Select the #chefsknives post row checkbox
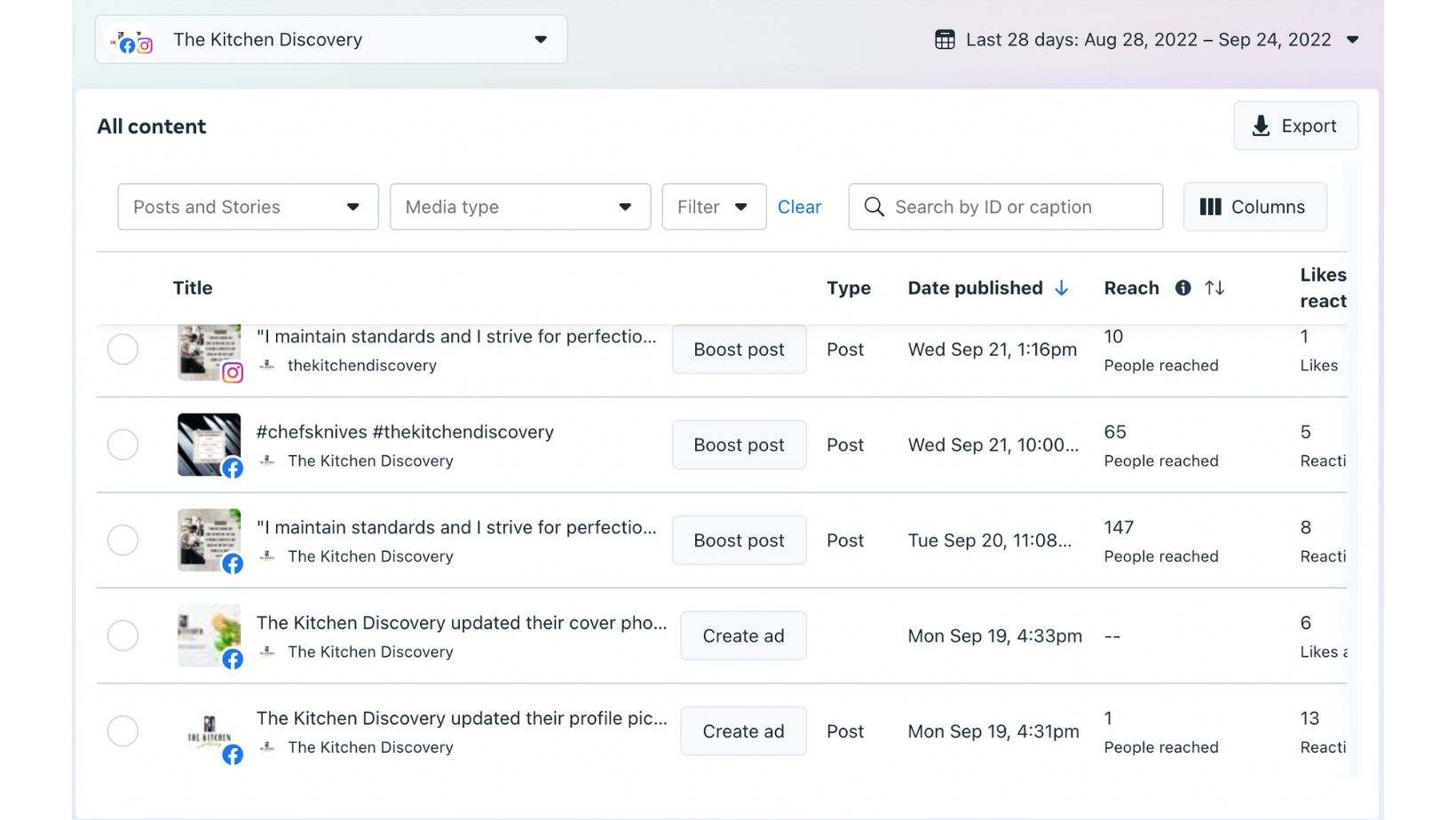 coord(123,445)
